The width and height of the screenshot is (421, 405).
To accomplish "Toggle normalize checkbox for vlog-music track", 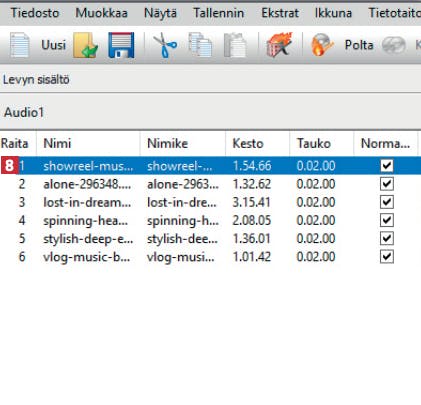I will [x=387, y=257].
